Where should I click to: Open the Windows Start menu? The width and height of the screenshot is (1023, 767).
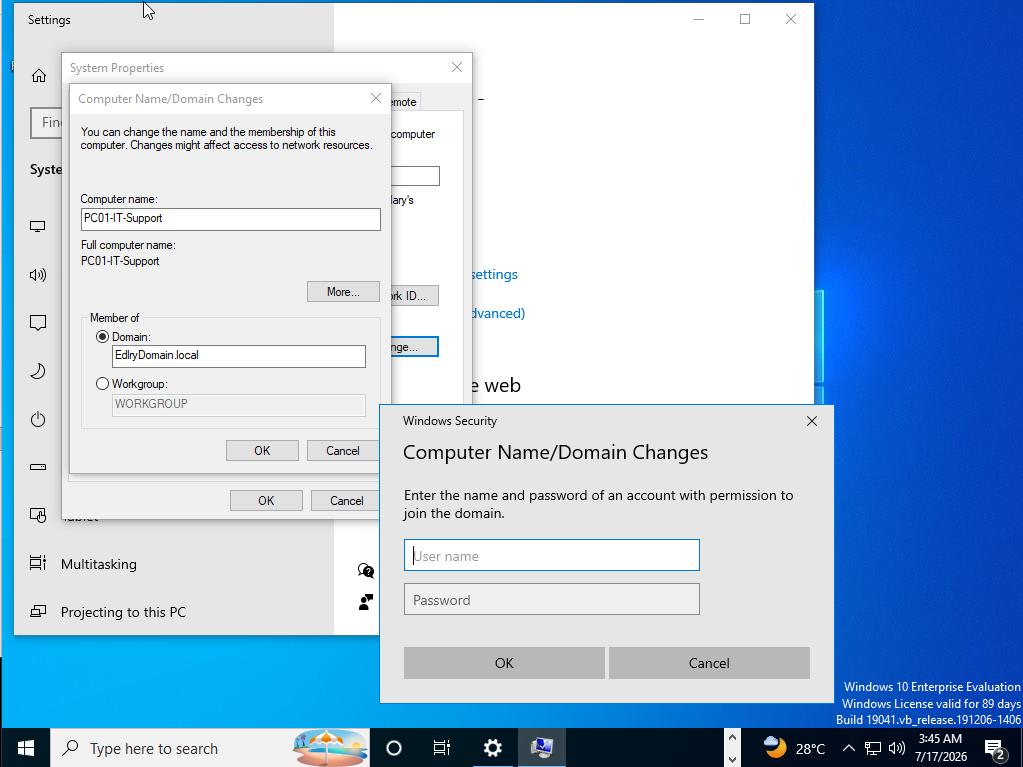point(25,747)
